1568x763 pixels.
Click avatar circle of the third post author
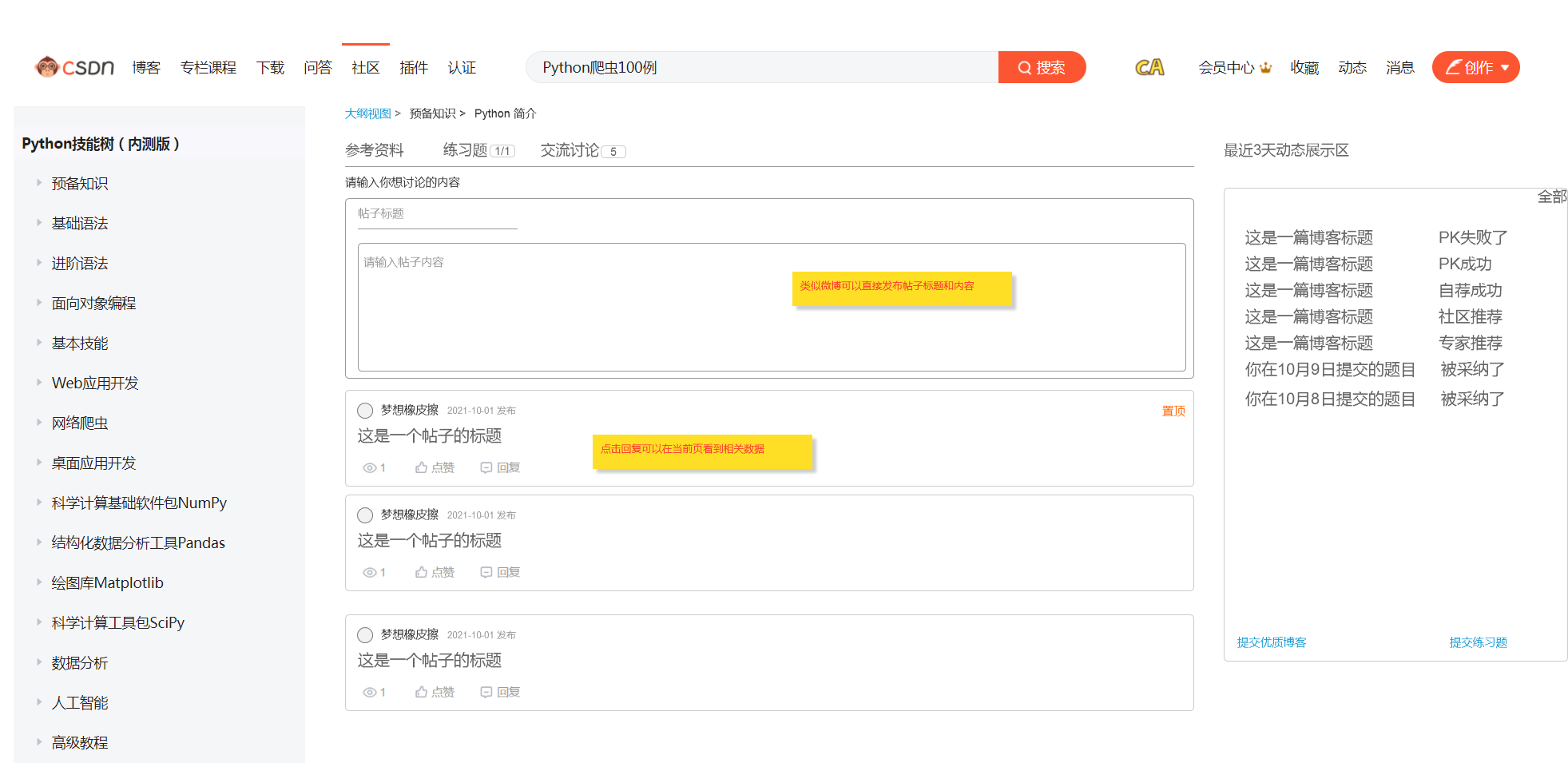point(365,635)
